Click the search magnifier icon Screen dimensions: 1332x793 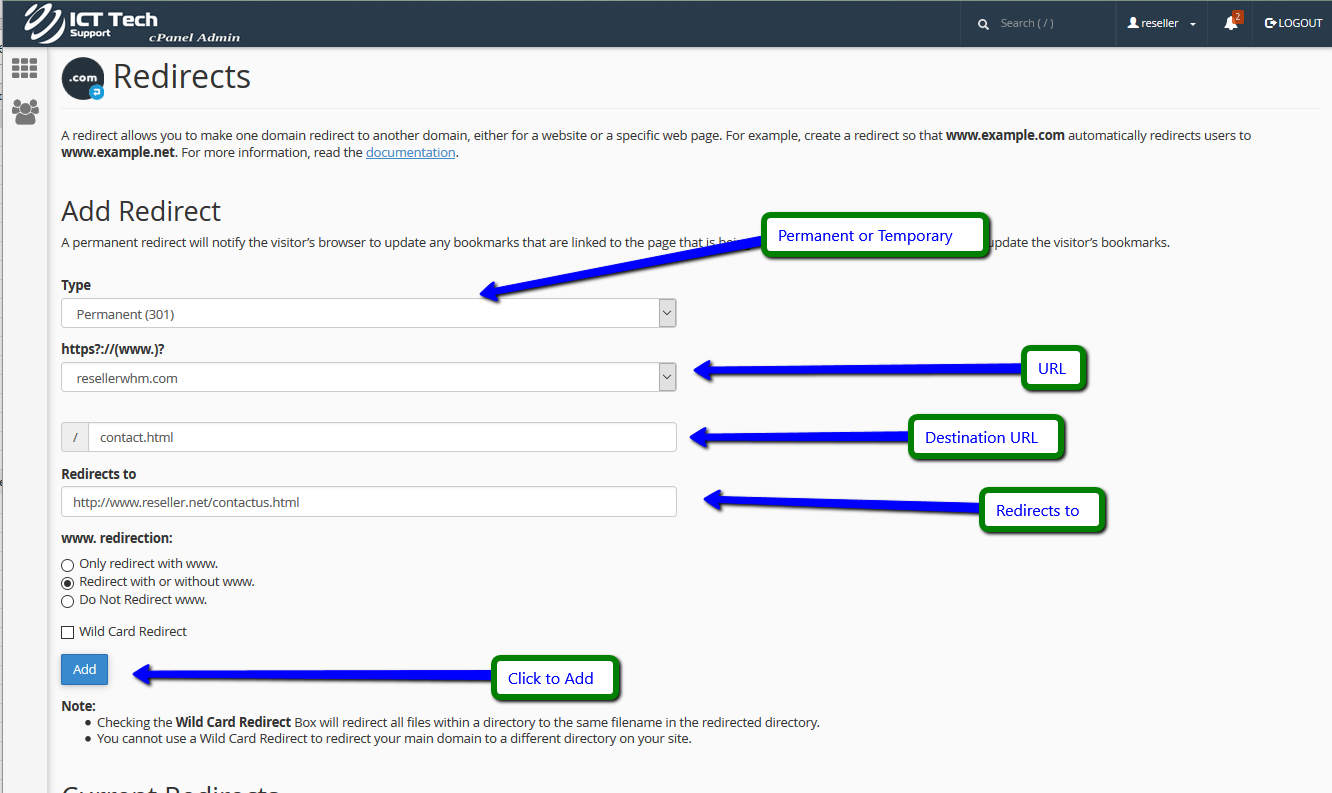[983, 24]
